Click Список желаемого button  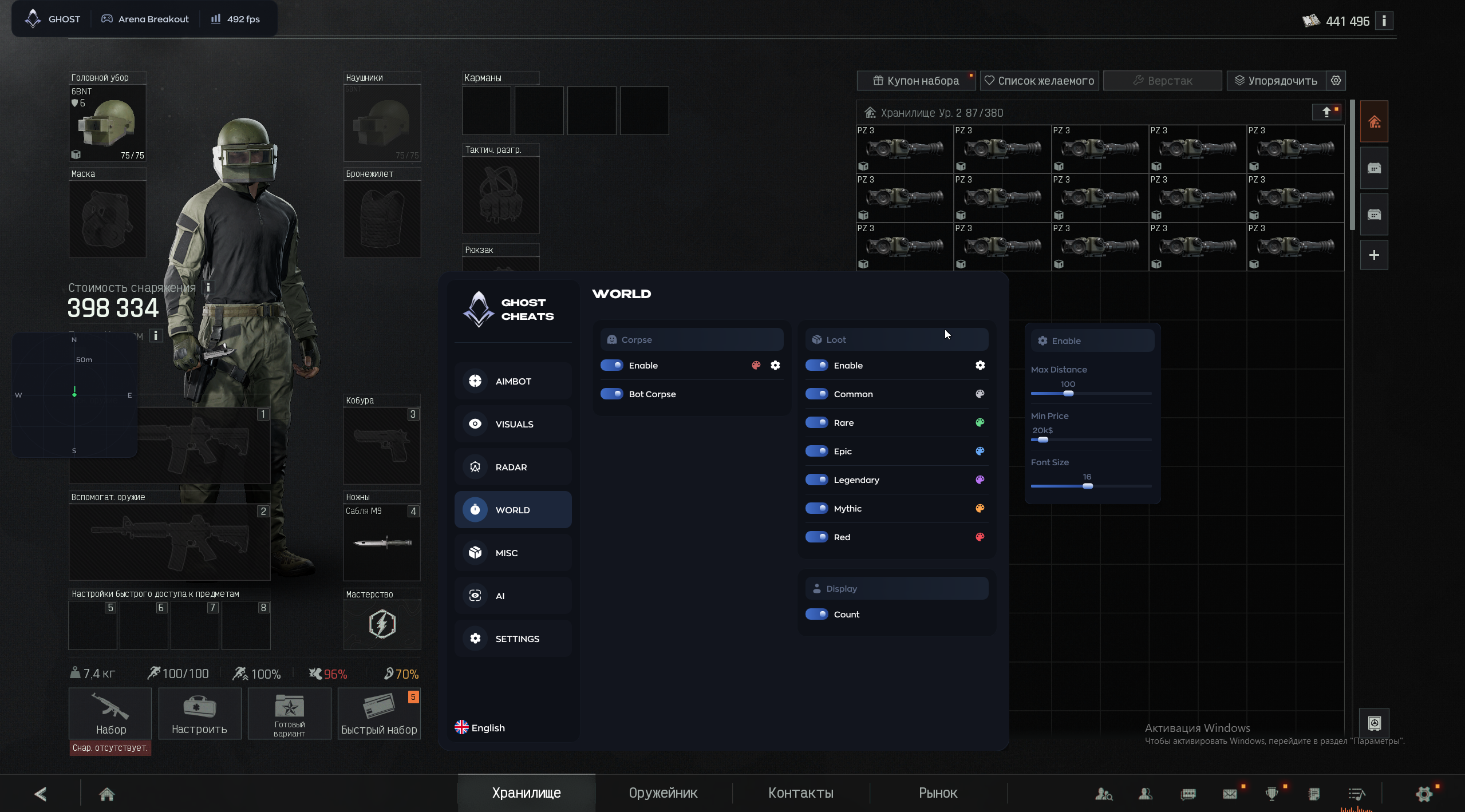point(1039,81)
